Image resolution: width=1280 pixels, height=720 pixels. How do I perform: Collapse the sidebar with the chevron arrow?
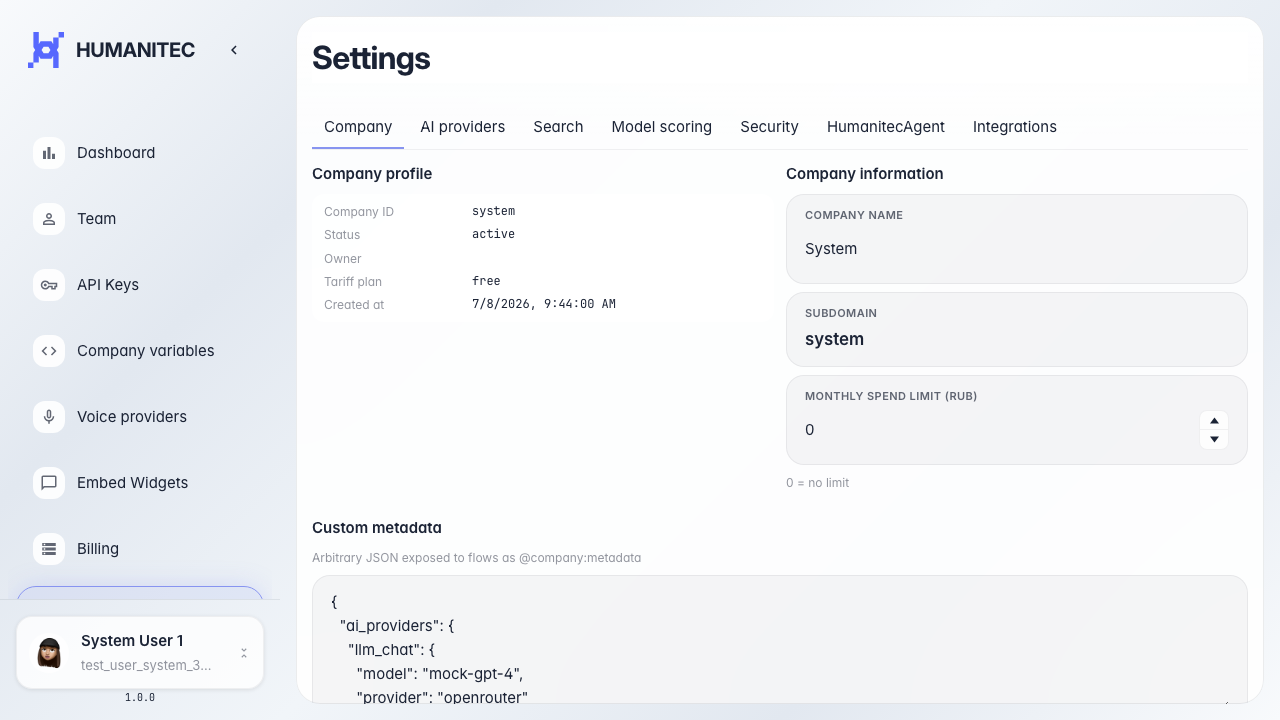pos(234,50)
